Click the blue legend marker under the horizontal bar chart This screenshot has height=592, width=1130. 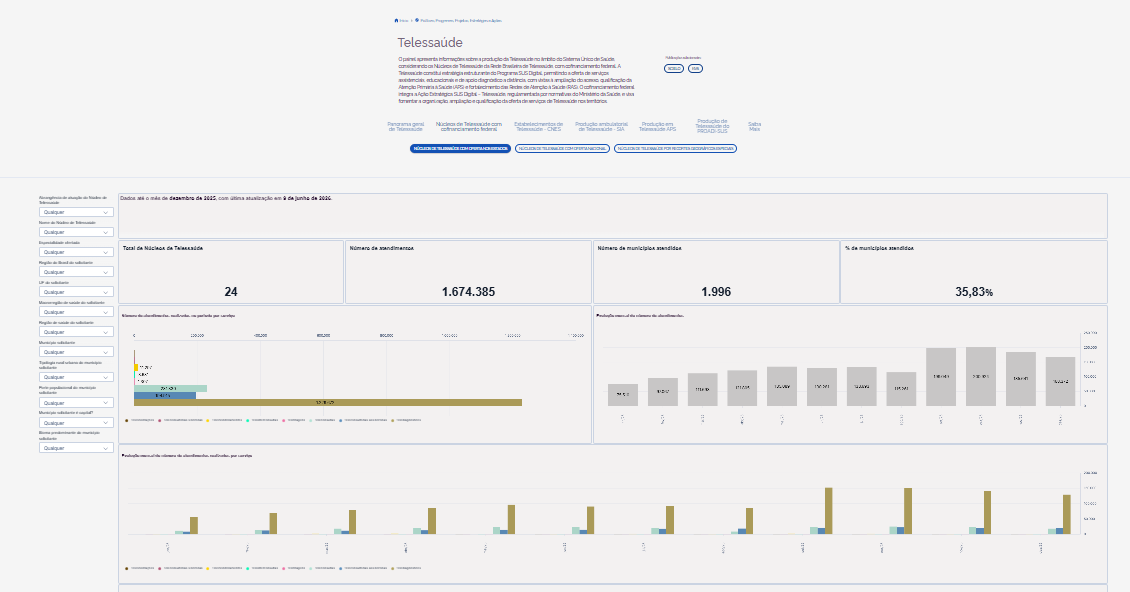341,420
